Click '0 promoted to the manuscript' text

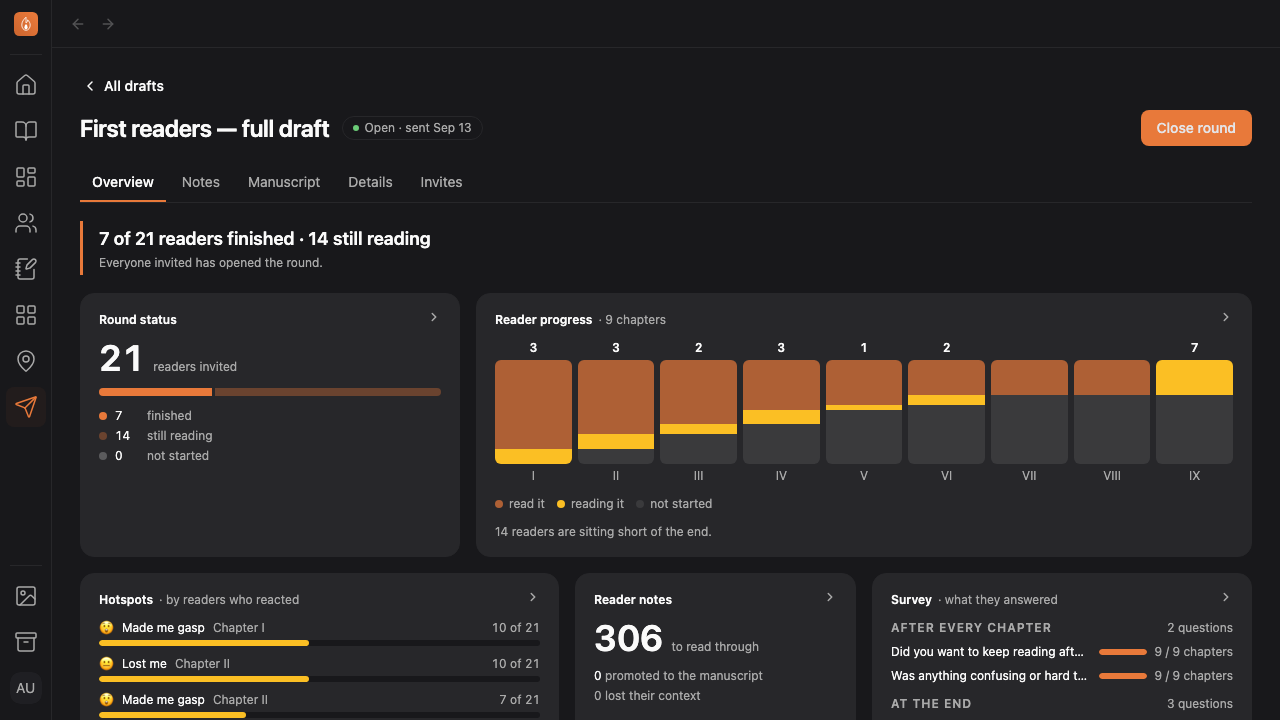point(678,676)
